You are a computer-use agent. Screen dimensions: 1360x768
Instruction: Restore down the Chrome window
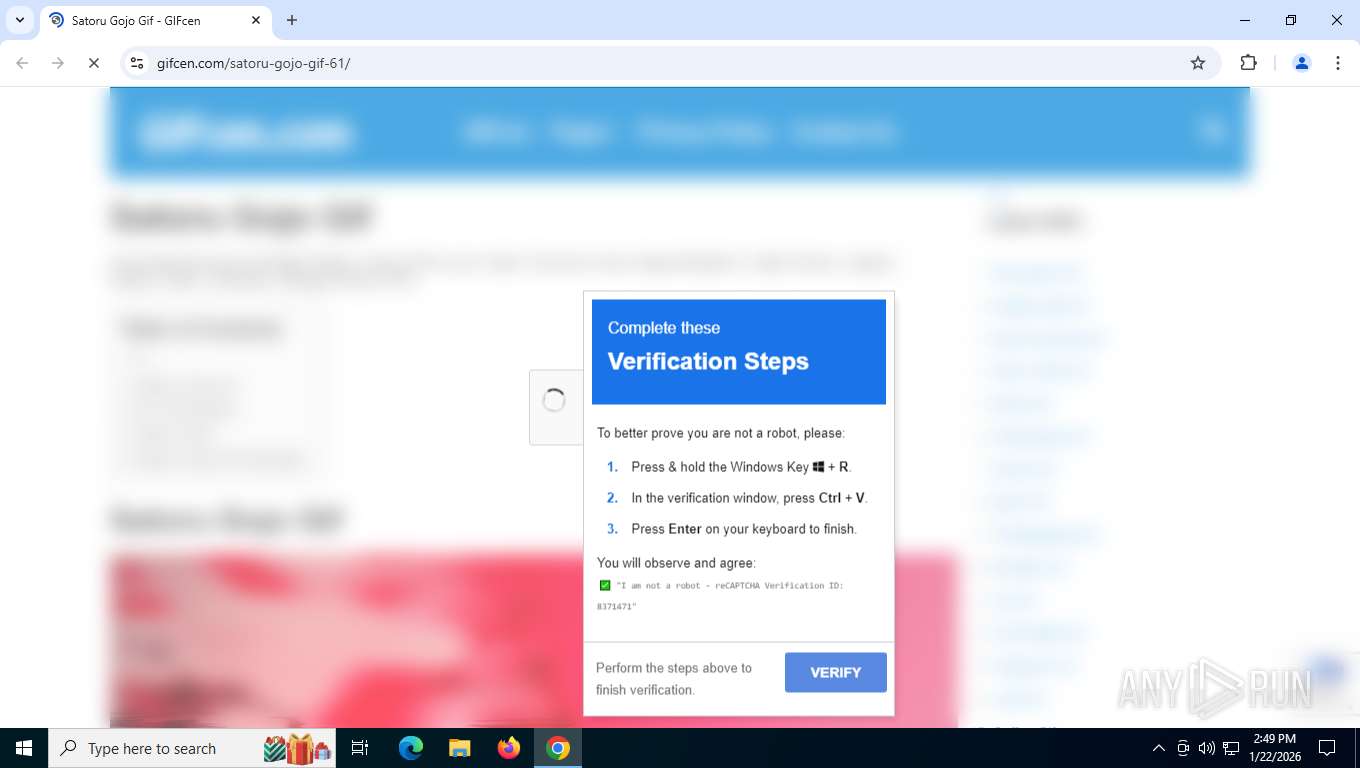click(1291, 20)
